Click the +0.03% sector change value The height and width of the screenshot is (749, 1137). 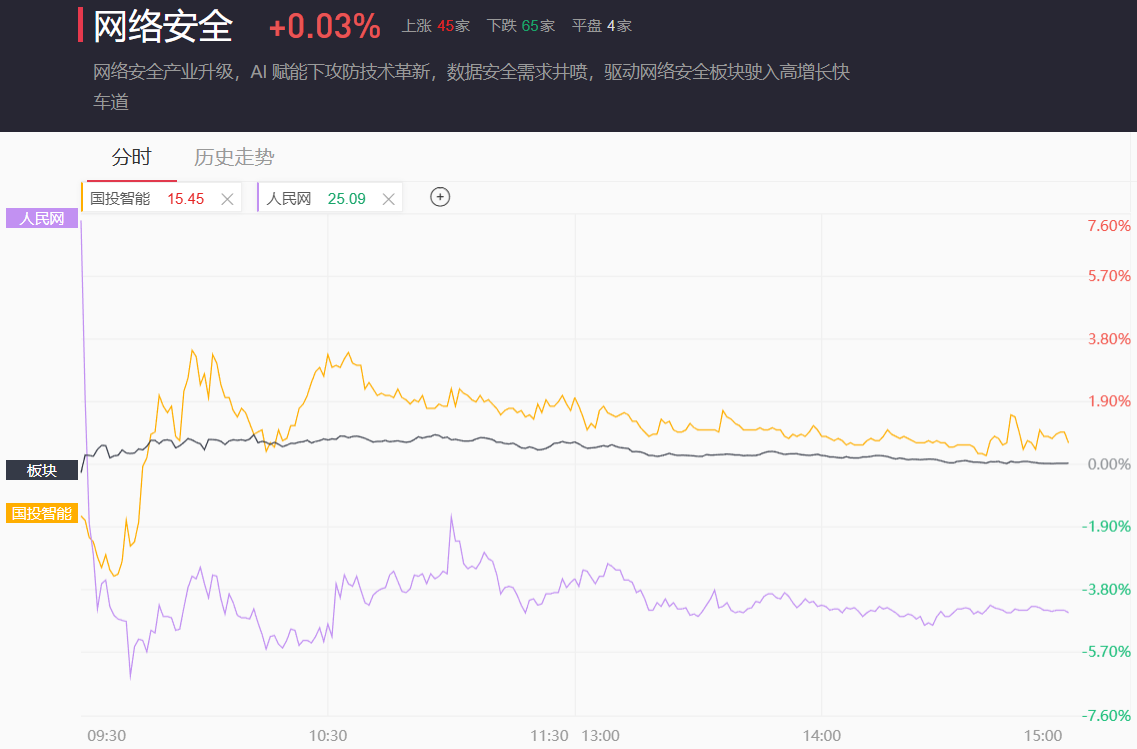coord(324,27)
